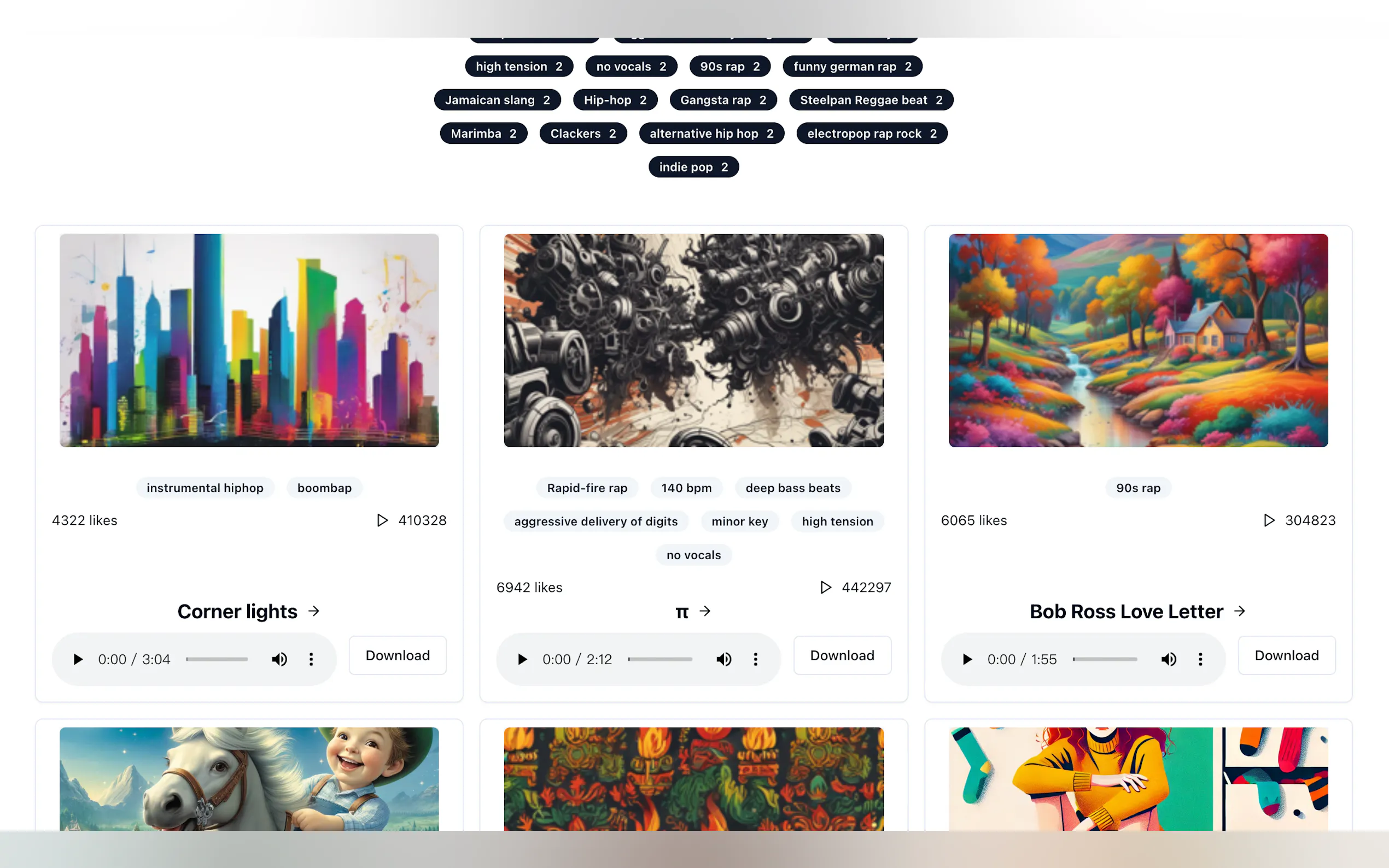Open three-dot menu on π player

coord(756,659)
